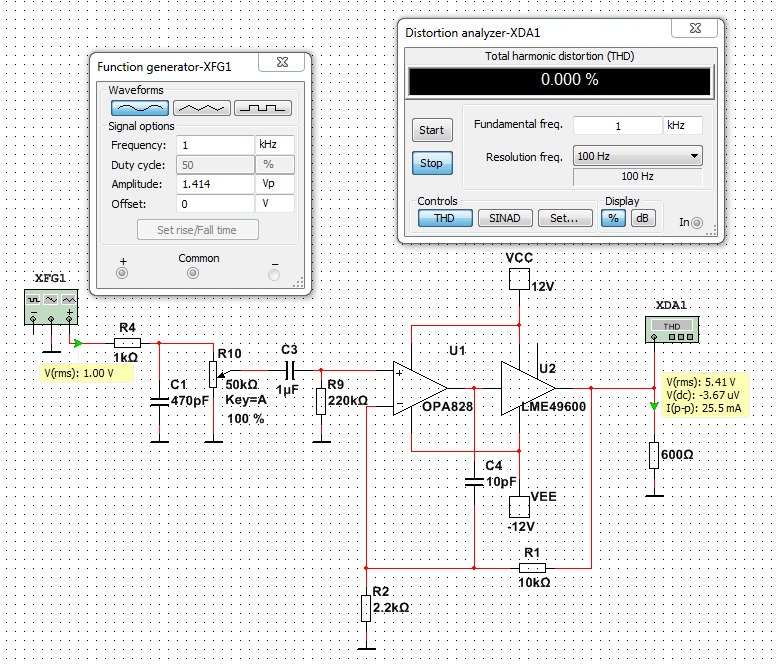778x667 pixels.
Task: Toggle the SINAD control mode
Action: (505, 218)
